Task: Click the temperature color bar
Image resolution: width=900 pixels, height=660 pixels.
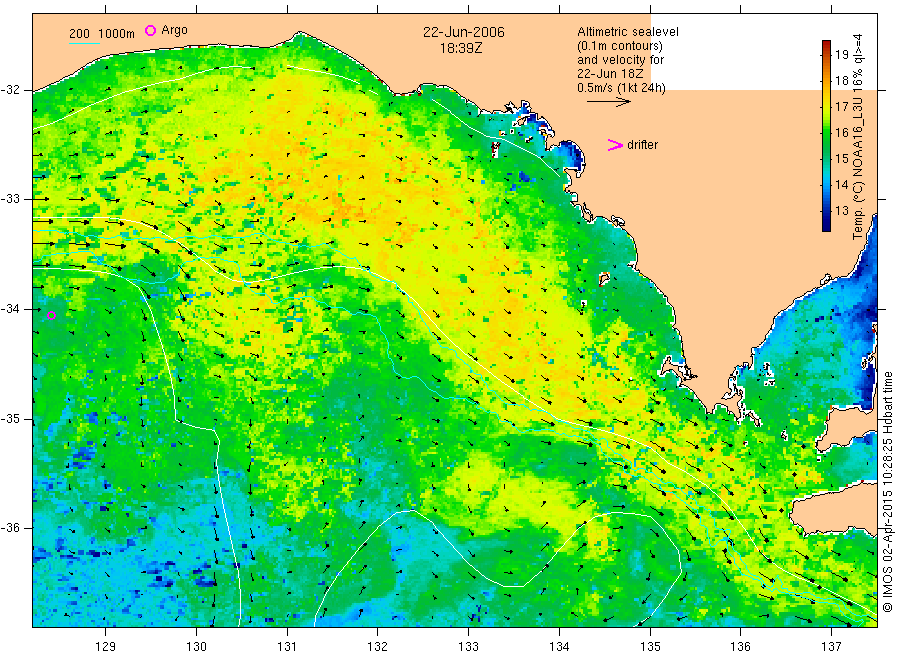Action: pyautogui.click(x=826, y=136)
